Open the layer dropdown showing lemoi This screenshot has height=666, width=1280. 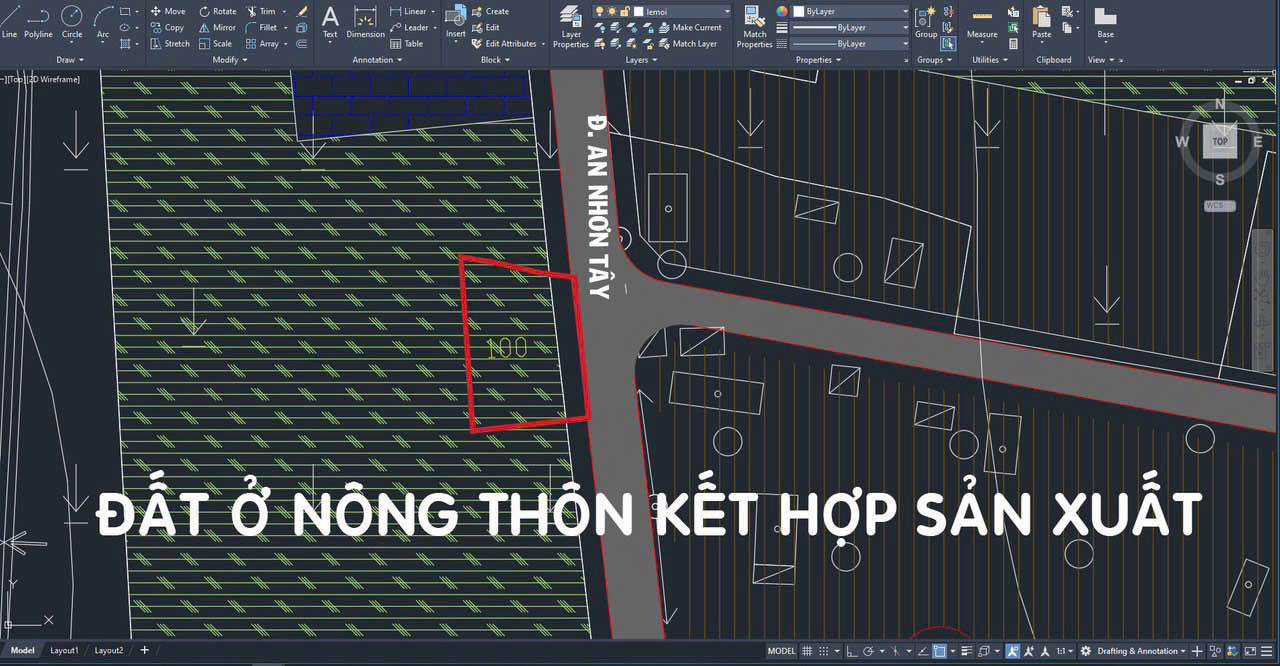tap(725, 11)
